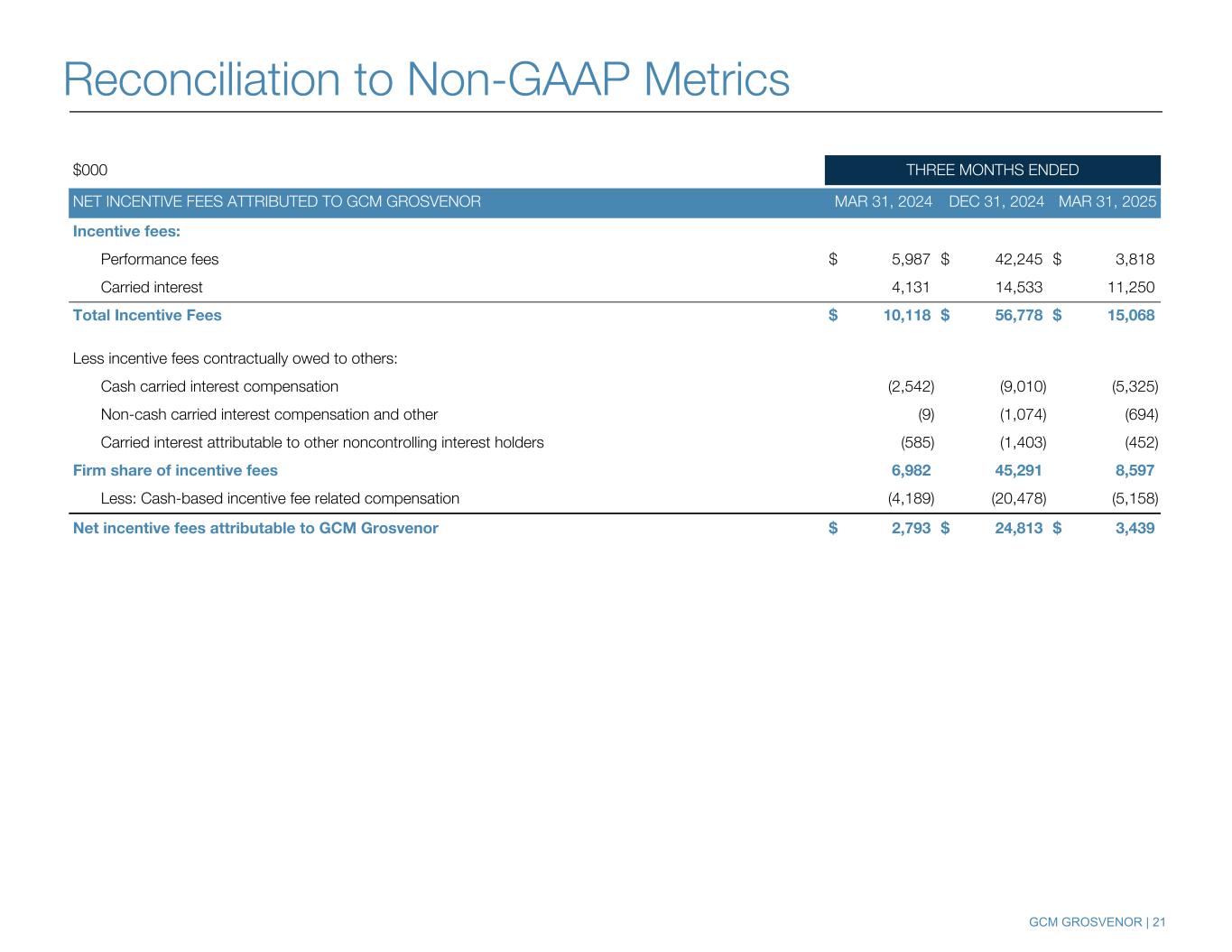
Task: Click the 'Reconciliation to Non-GAAP Metrics' title
Action: coord(426,79)
